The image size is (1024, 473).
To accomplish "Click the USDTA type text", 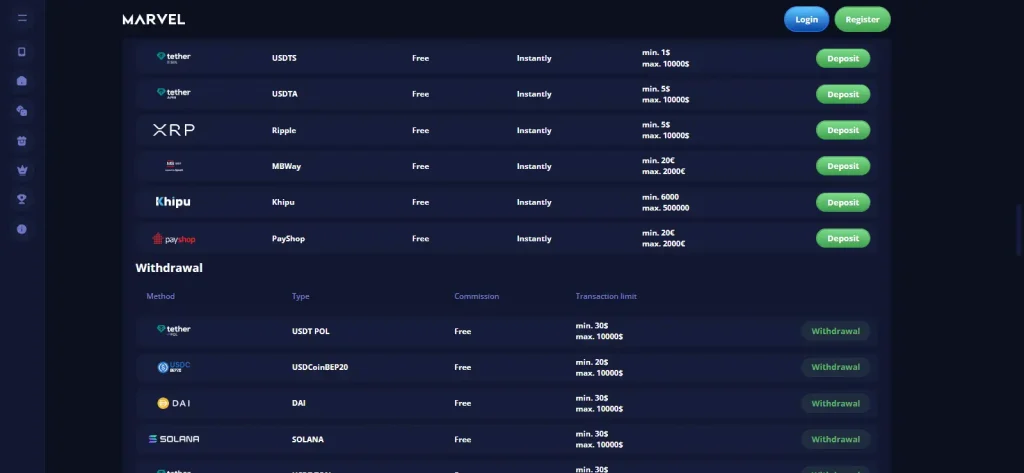I will (285, 94).
